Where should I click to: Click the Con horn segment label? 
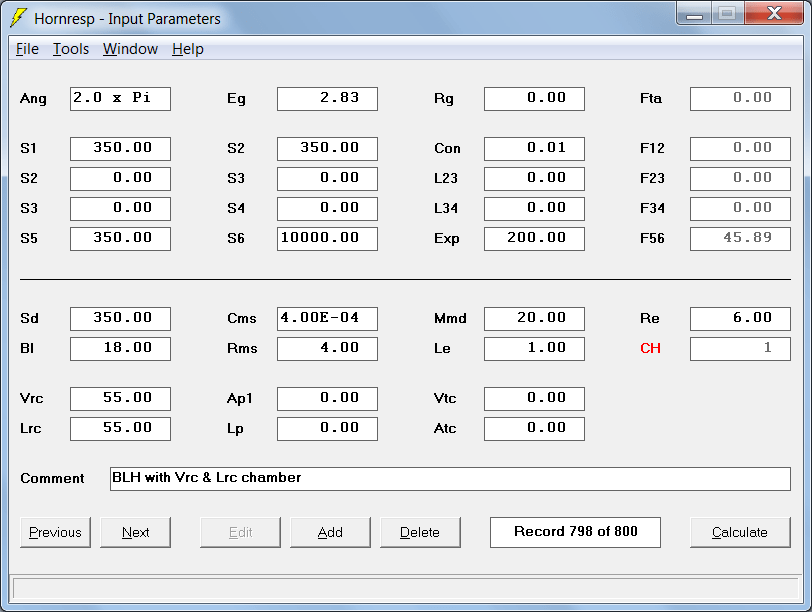click(447, 149)
